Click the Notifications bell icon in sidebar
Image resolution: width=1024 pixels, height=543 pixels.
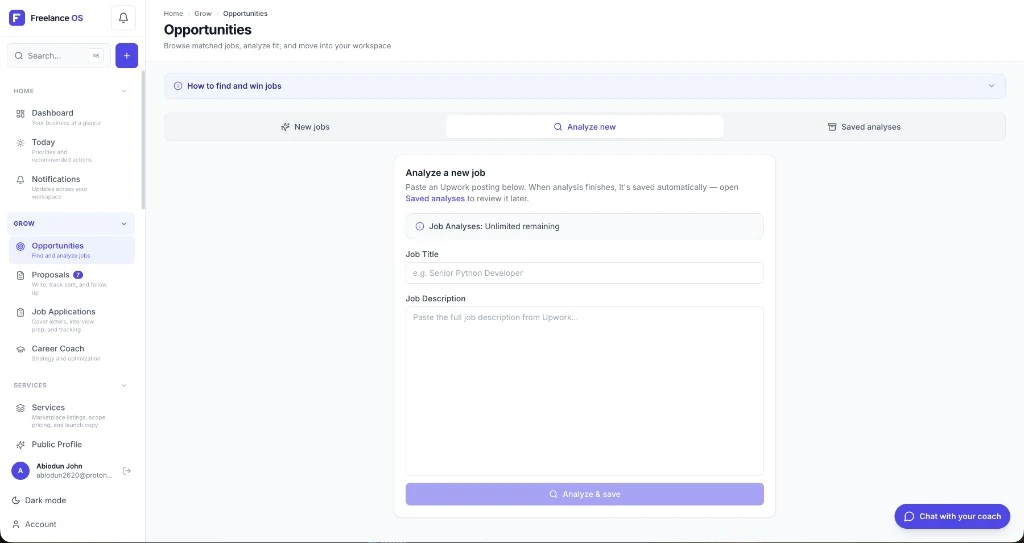pyautogui.click(x=20, y=180)
